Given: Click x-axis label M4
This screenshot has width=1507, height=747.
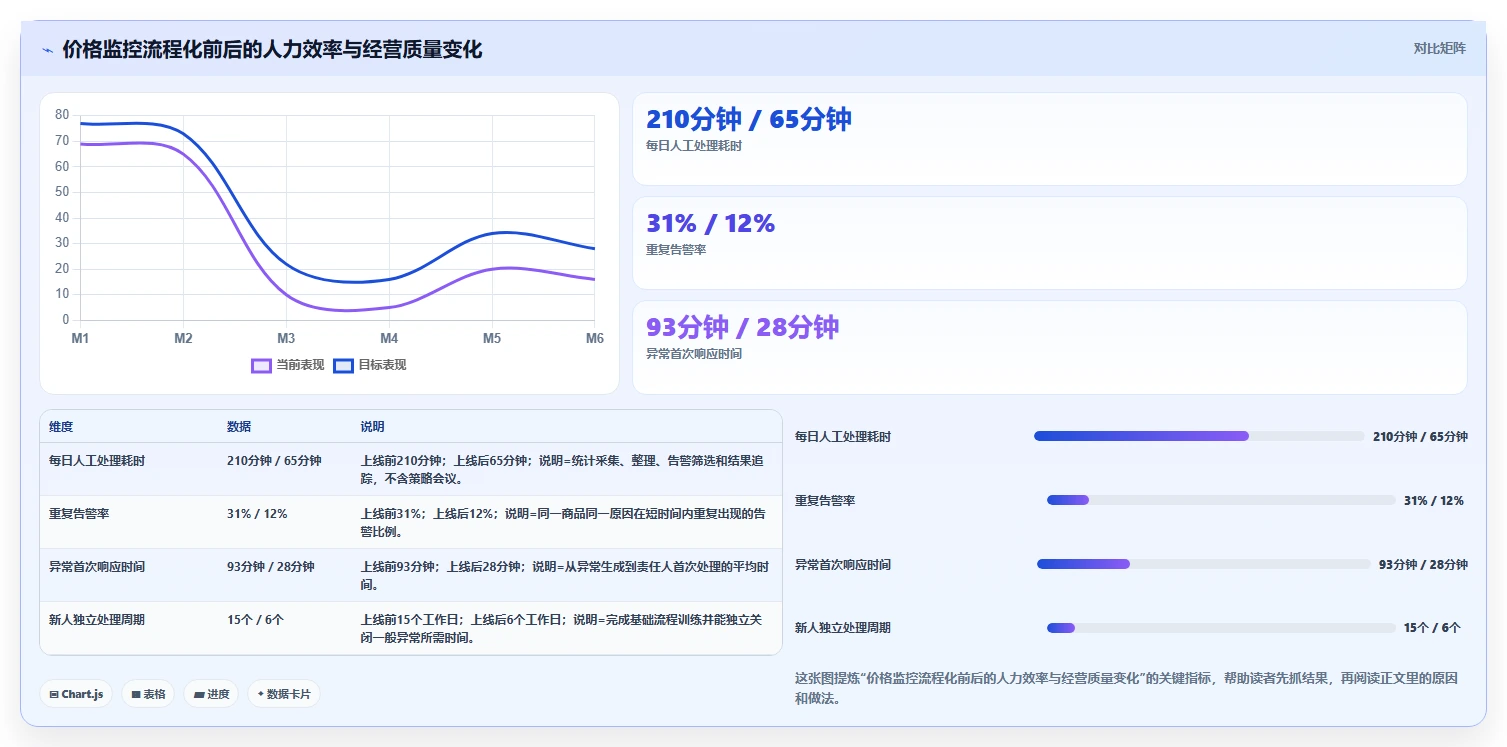Looking at the screenshot, I should (x=389, y=339).
